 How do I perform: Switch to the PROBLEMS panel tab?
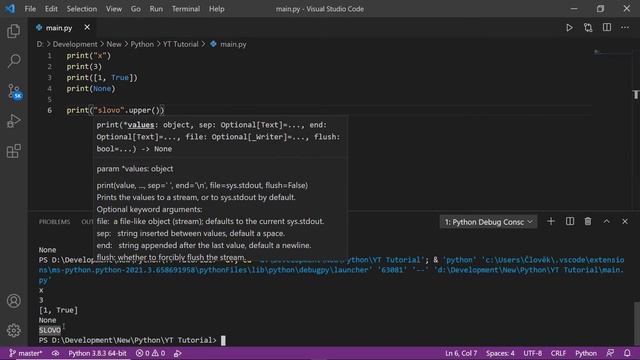54,222
